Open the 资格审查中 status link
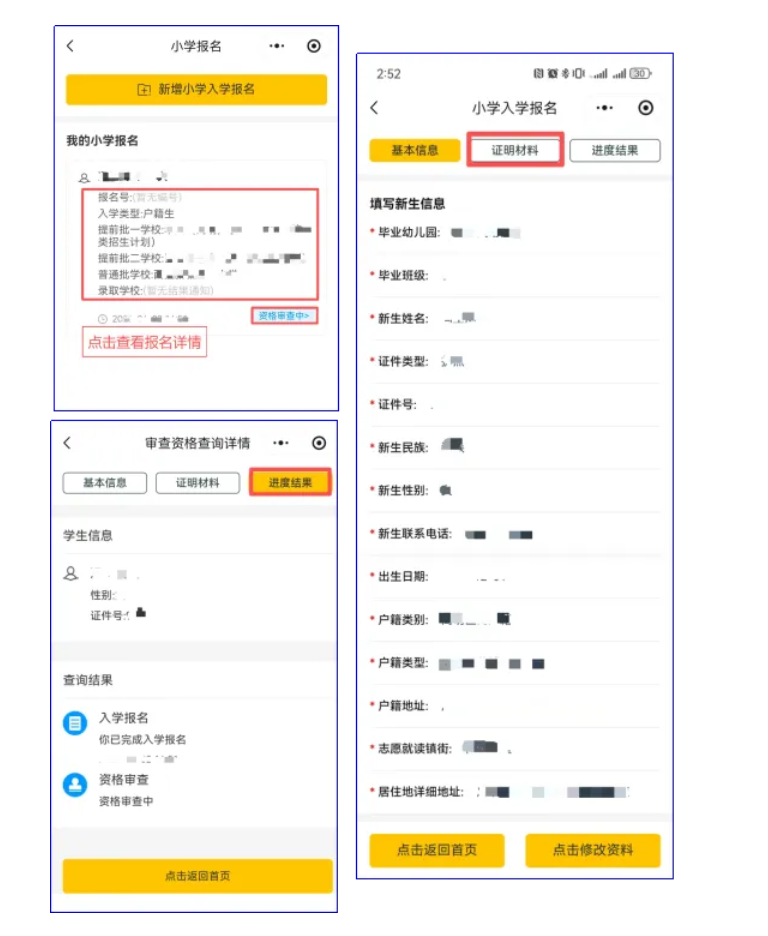768x936 pixels. point(284,316)
